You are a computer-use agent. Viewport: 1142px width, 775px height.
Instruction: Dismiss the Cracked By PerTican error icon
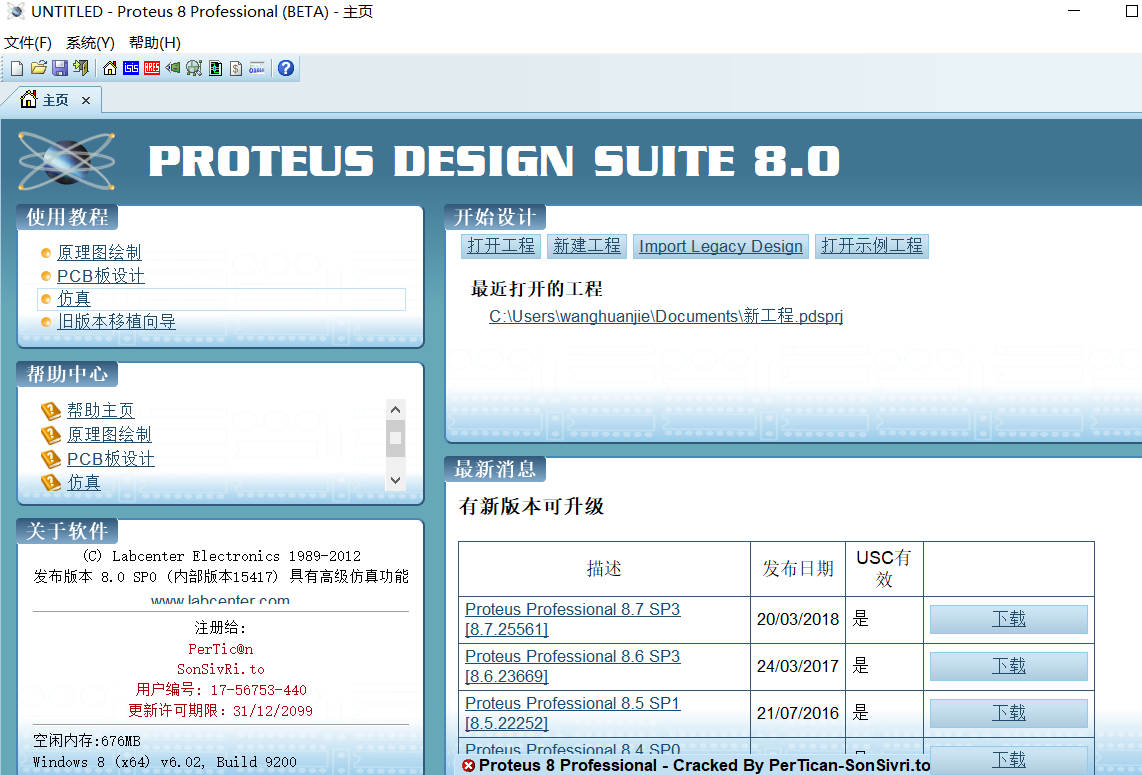coord(469,766)
